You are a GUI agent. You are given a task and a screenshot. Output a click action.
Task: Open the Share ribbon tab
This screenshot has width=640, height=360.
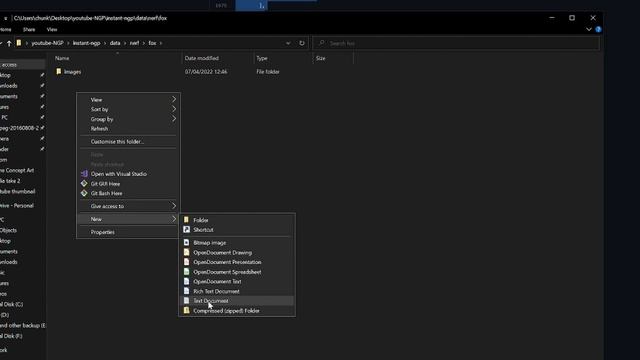point(29,29)
